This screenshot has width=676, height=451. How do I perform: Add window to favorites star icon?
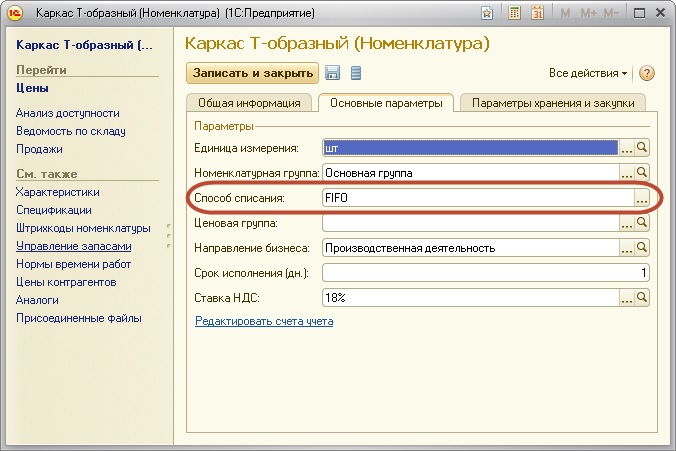(x=487, y=13)
